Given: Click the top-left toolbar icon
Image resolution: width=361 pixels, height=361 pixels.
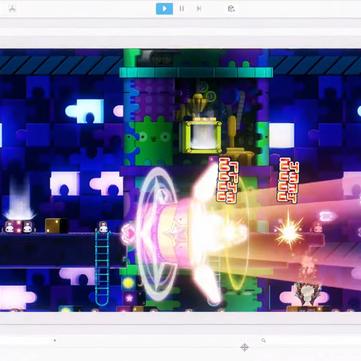Looking at the screenshot, I should tap(12, 9).
